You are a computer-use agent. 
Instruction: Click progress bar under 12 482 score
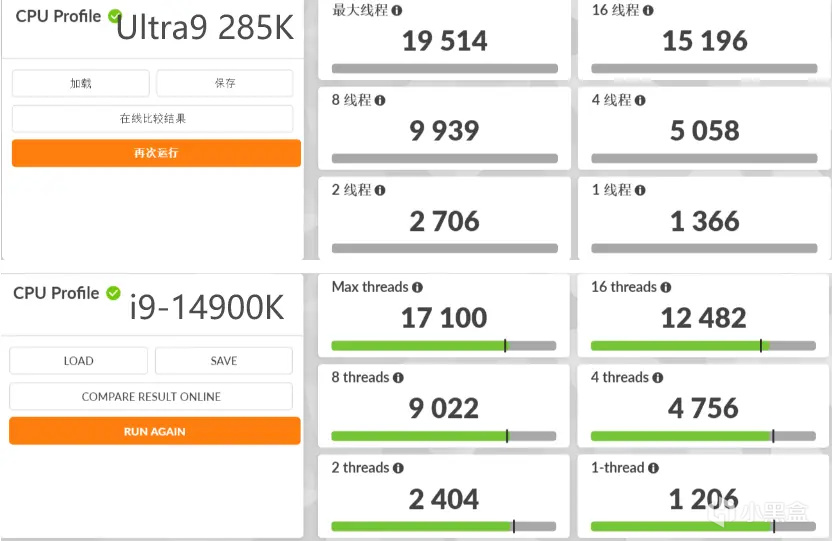[x=703, y=346]
